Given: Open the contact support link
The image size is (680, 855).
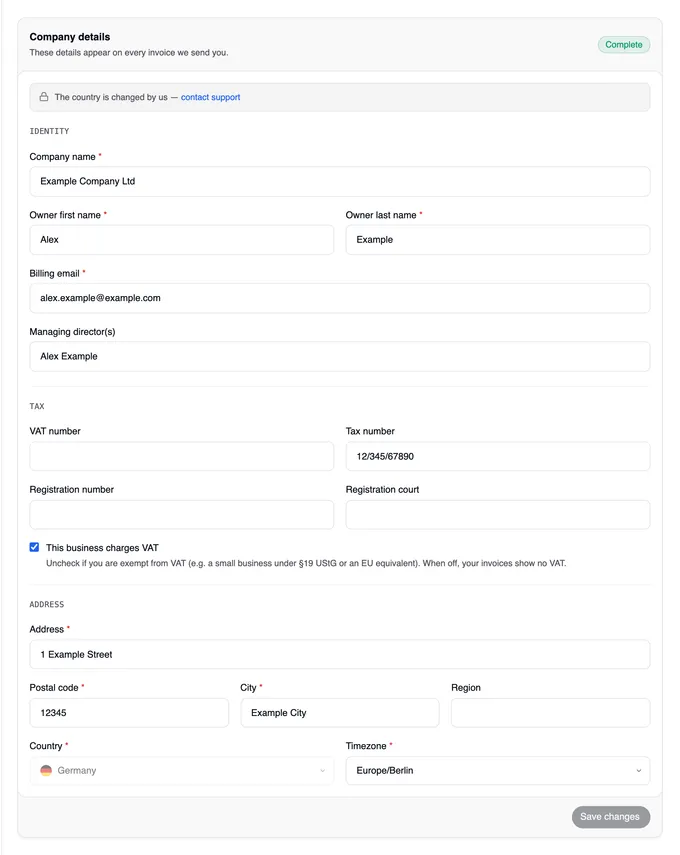Looking at the screenshot, I should pos(210,97).
